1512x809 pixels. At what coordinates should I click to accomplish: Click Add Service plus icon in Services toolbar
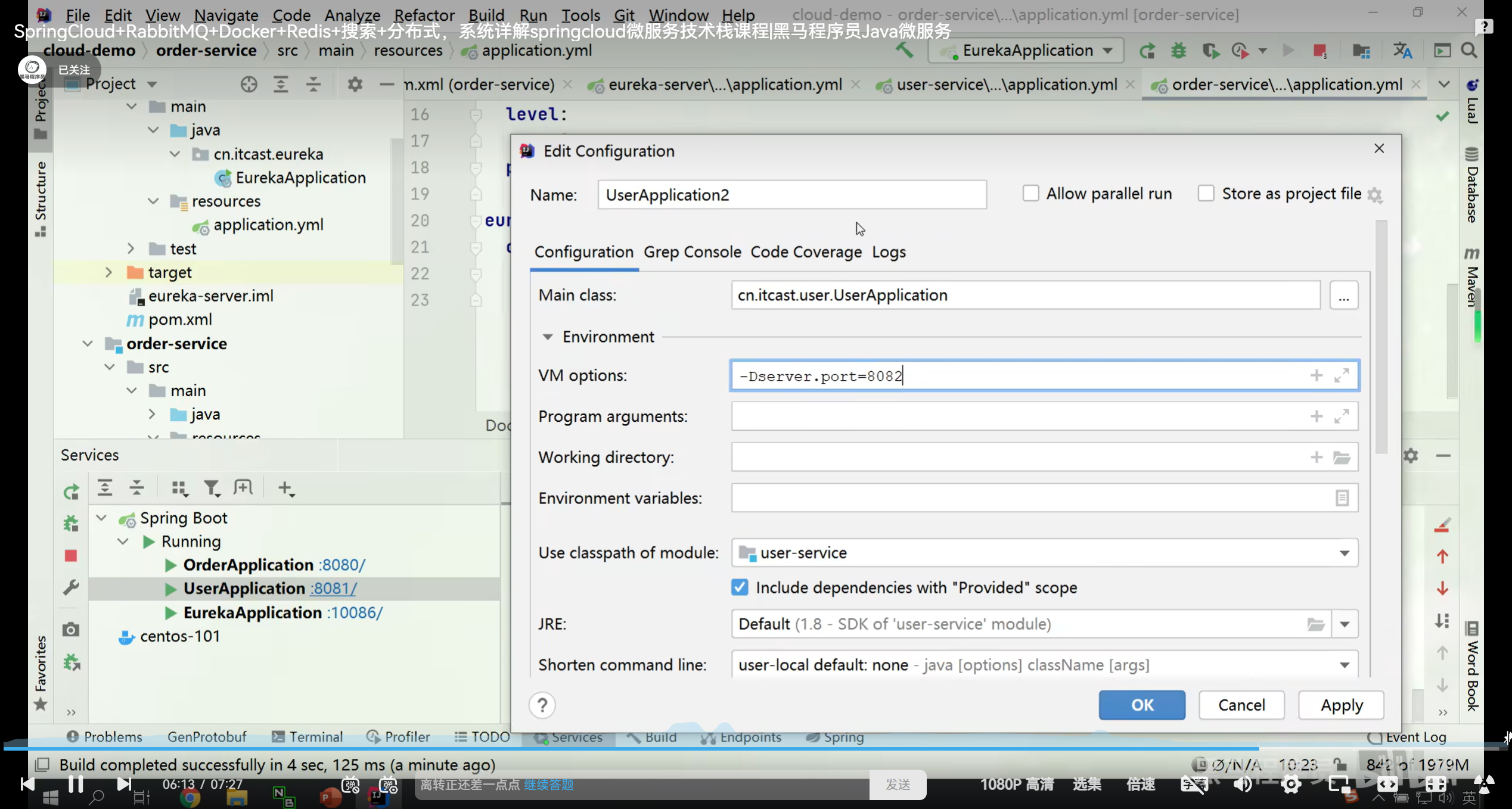(x=286, y=488)
